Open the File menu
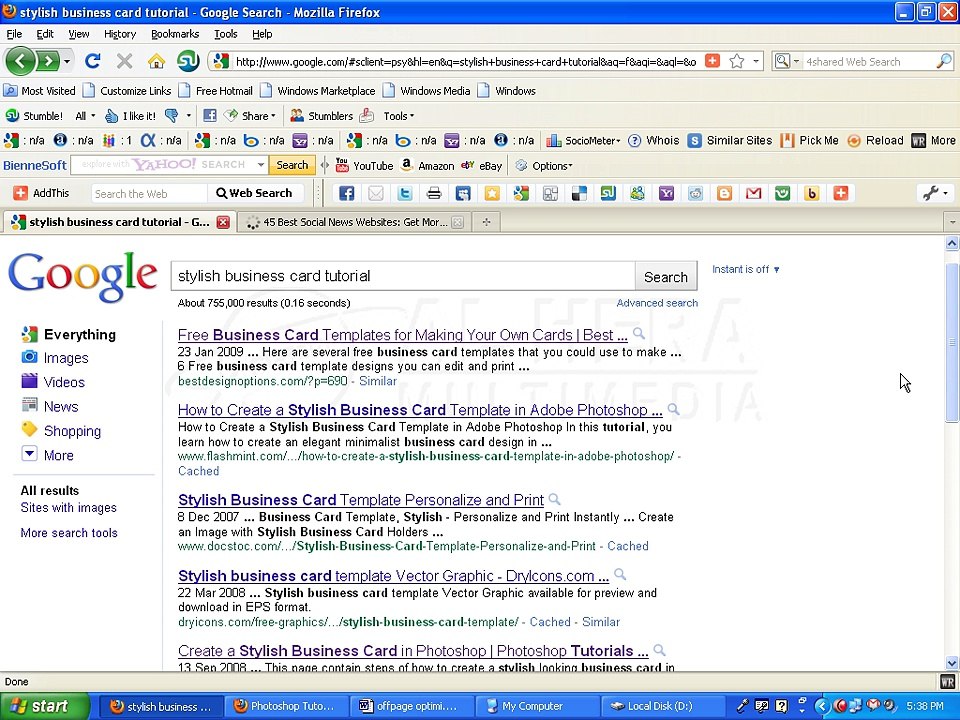This screenshot has height=720, width=960. pyautogui.click(x=14, y=34)
